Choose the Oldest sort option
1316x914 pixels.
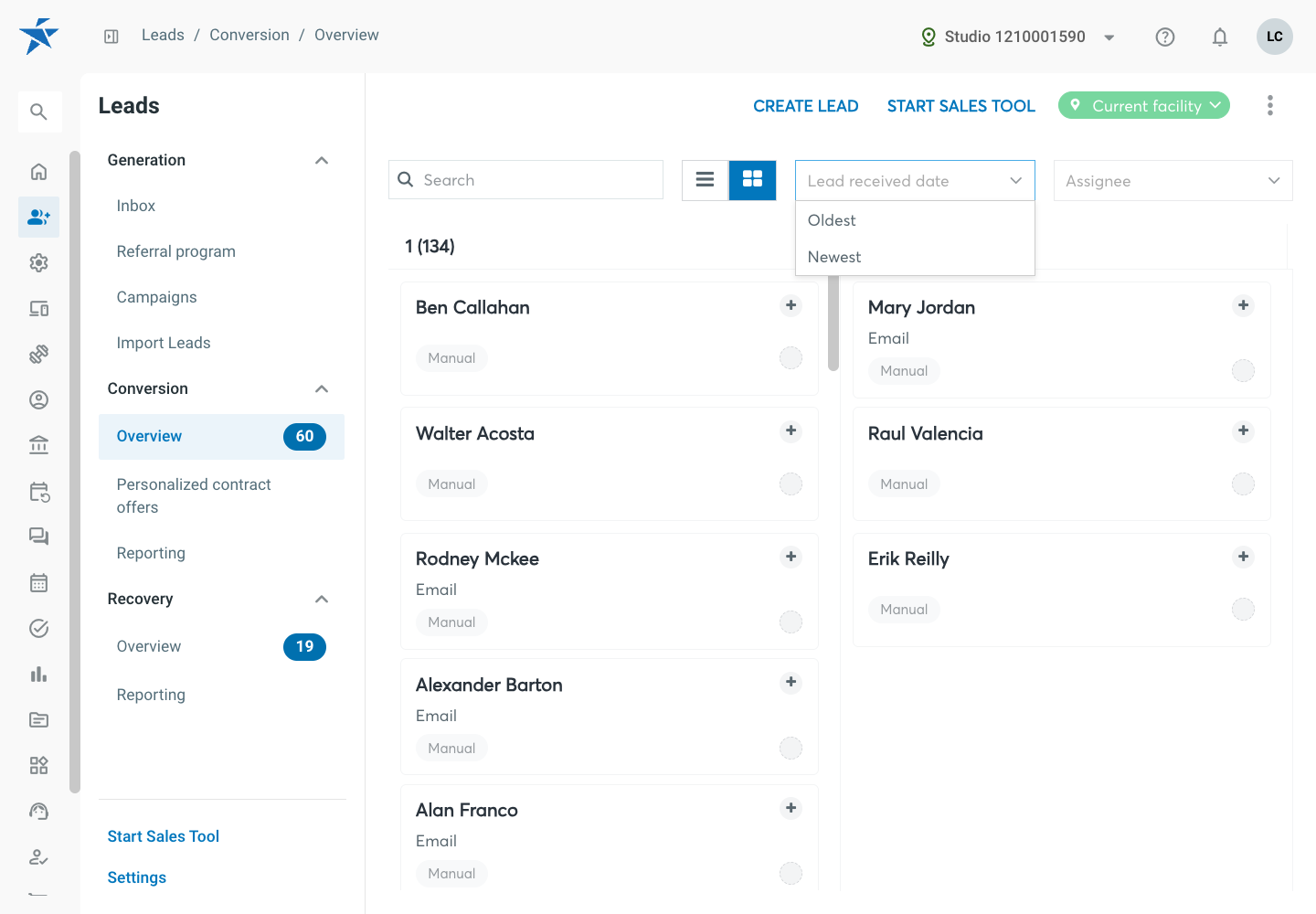(x=915, y=220)
